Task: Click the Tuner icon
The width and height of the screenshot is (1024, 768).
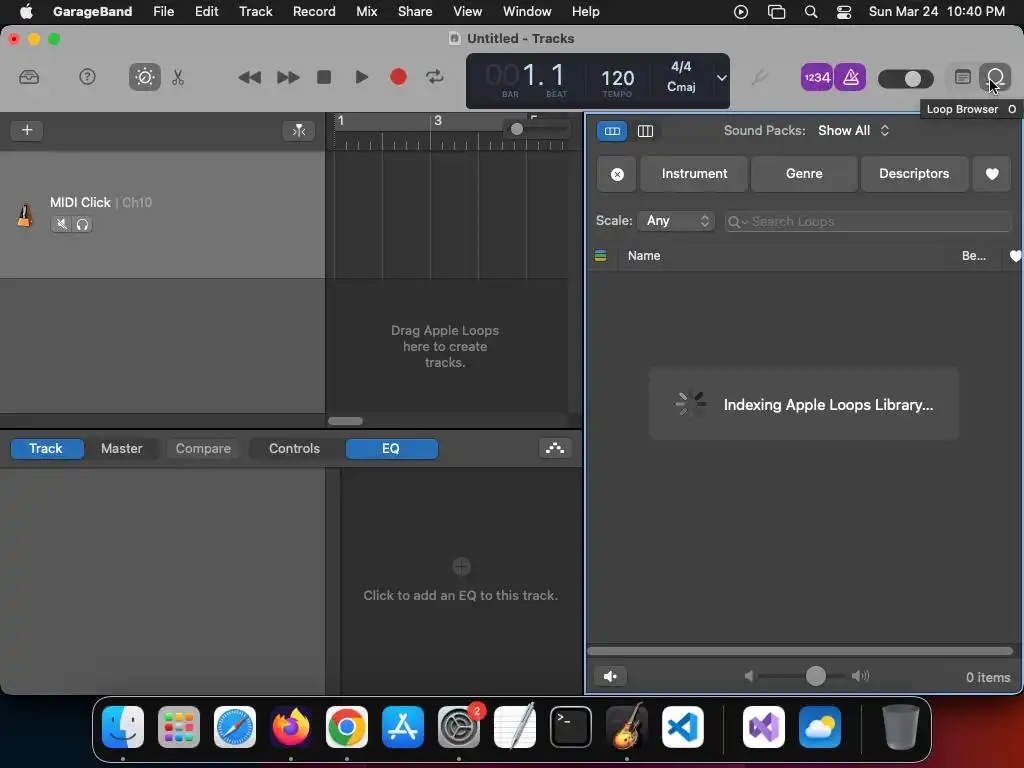Action: [759, 77]
